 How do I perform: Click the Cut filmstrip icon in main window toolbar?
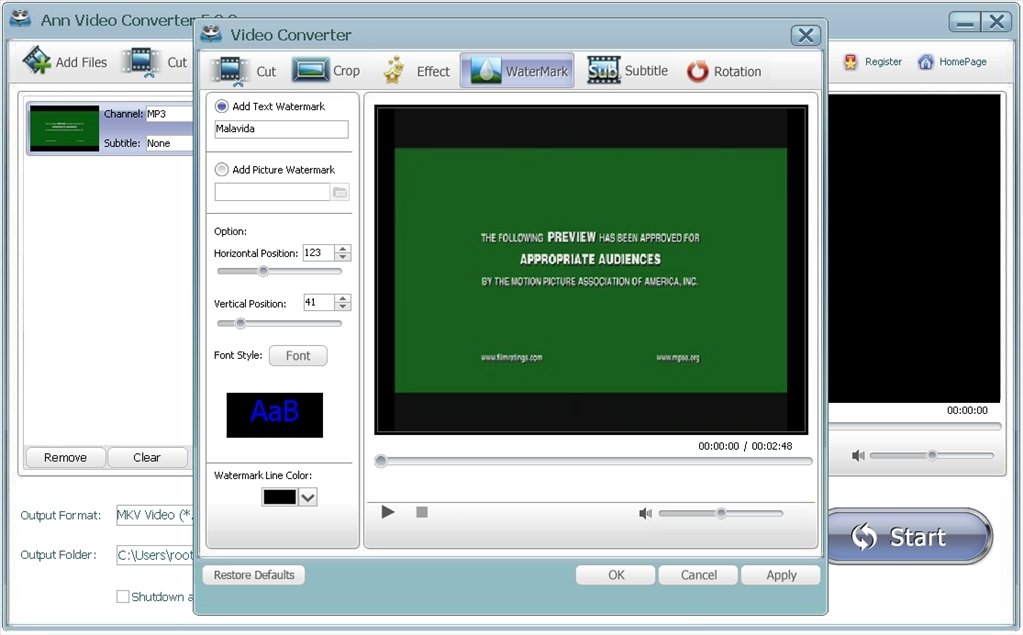pyautogui.click(x=143, y=62)
